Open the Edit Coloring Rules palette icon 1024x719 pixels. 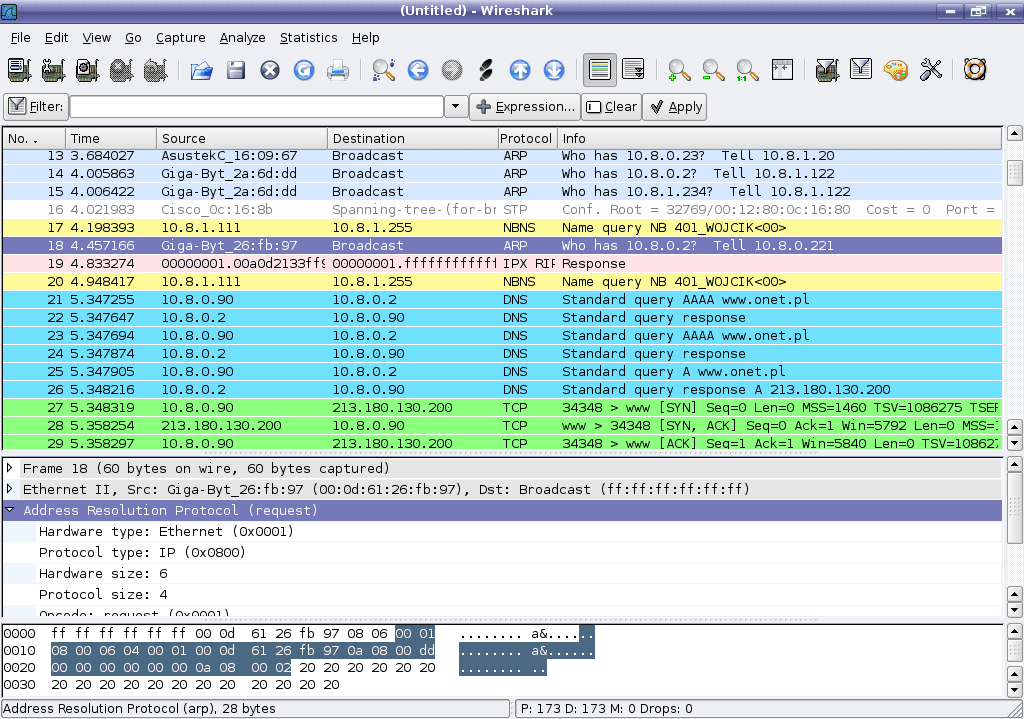(x=897, y=70)
